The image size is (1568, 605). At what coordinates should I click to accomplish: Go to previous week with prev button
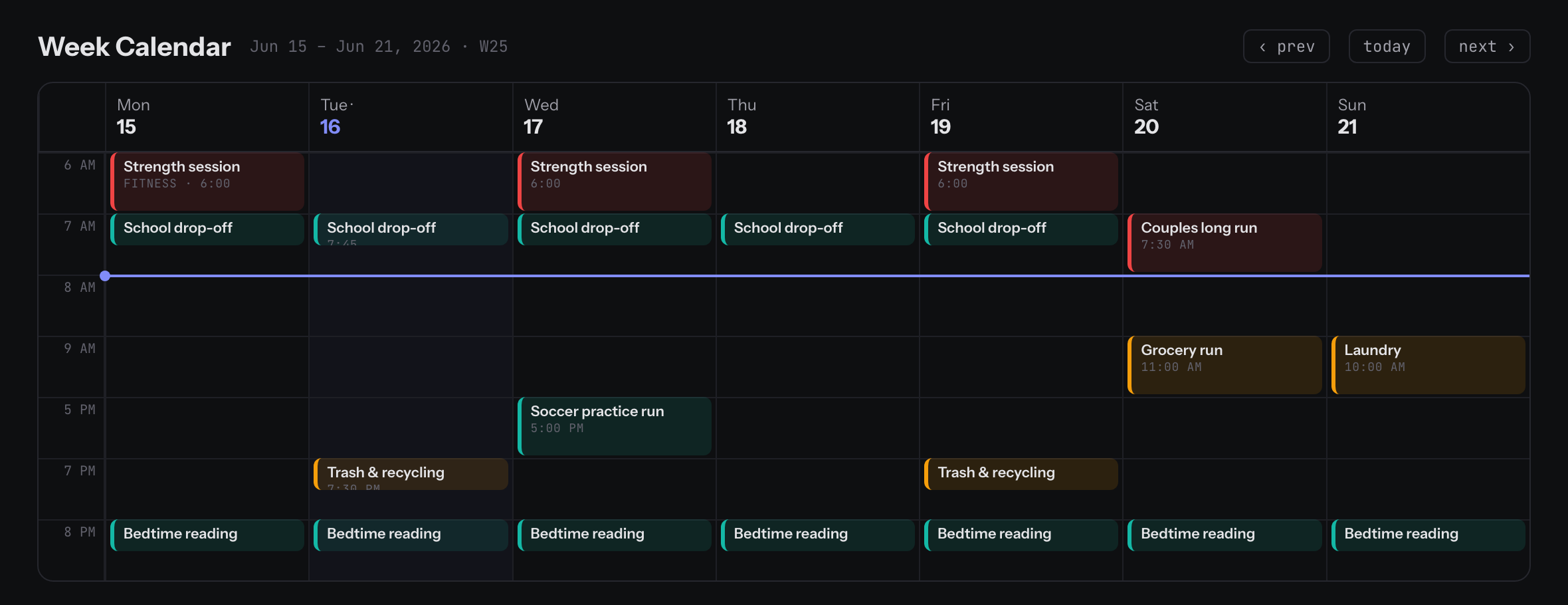tap(1286, 47)
